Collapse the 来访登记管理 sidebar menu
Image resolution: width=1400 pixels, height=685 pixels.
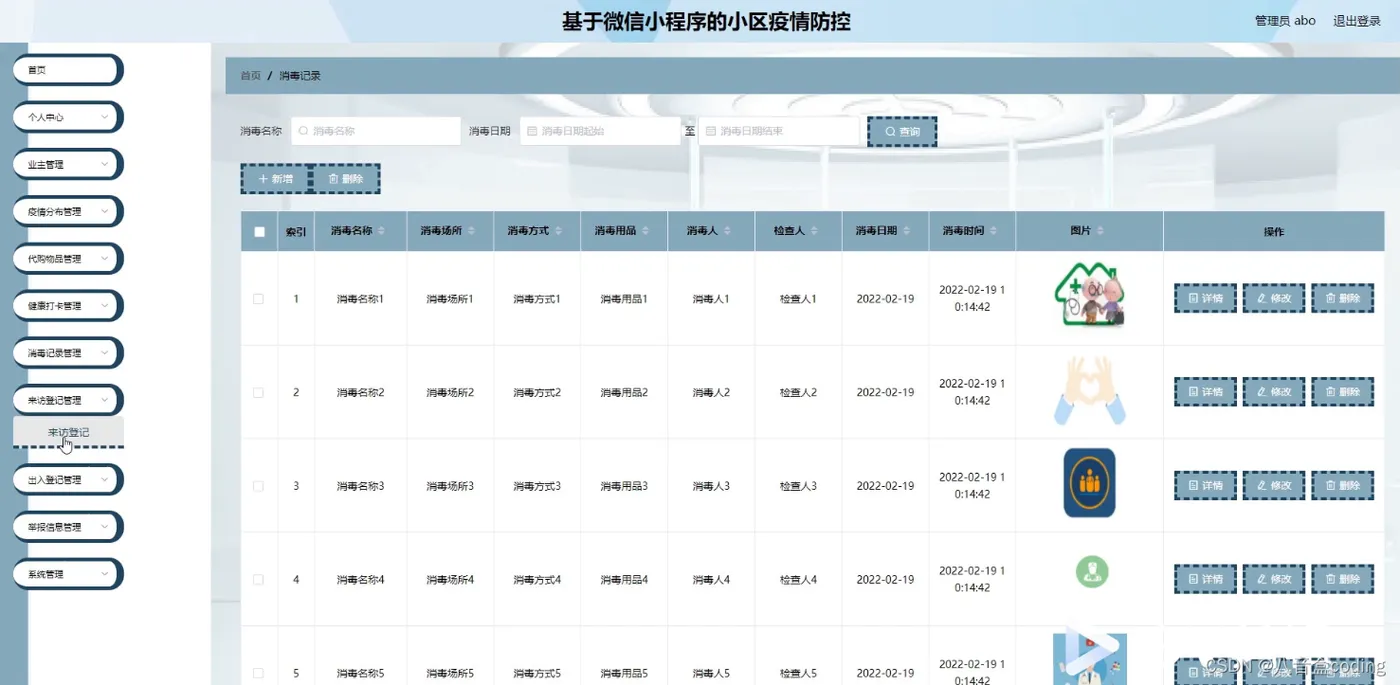67,400
